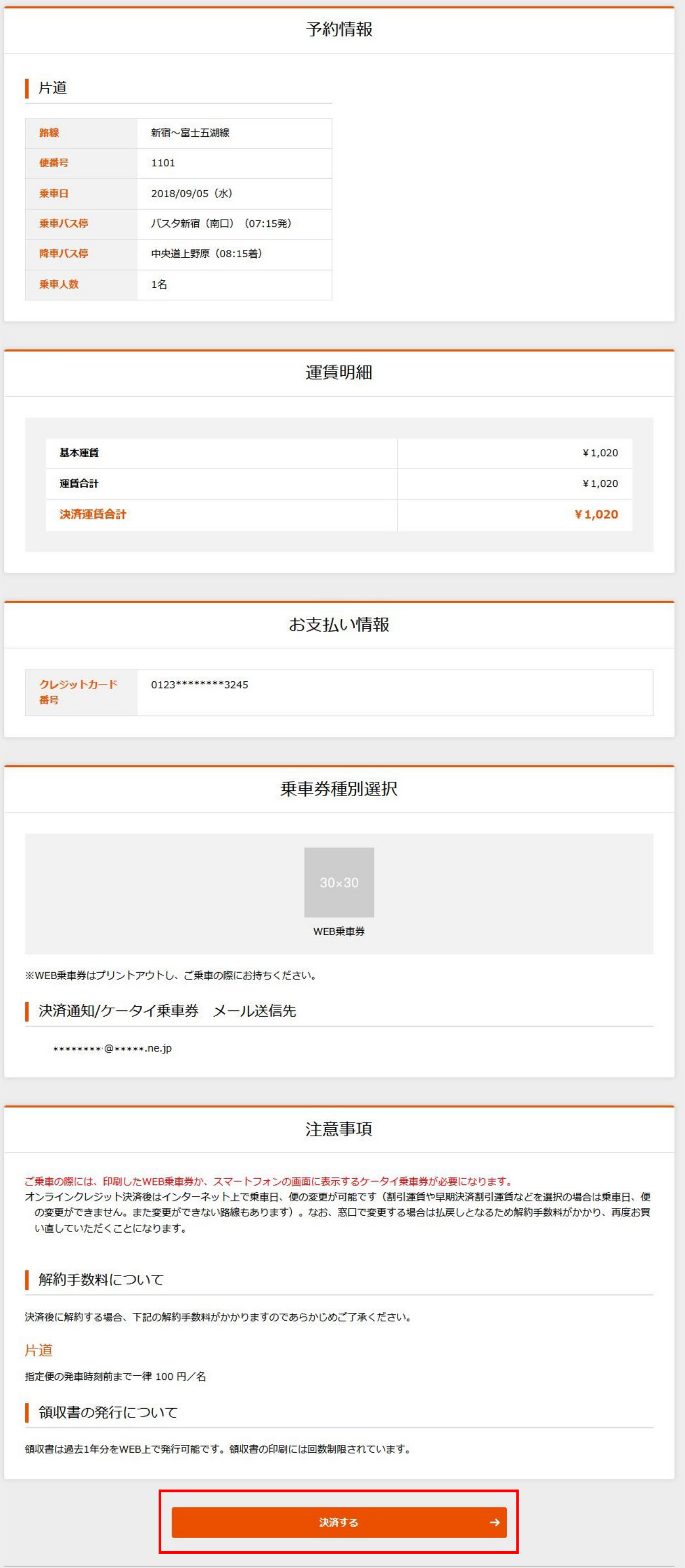Click the bus number value 1101

point(163,163)
